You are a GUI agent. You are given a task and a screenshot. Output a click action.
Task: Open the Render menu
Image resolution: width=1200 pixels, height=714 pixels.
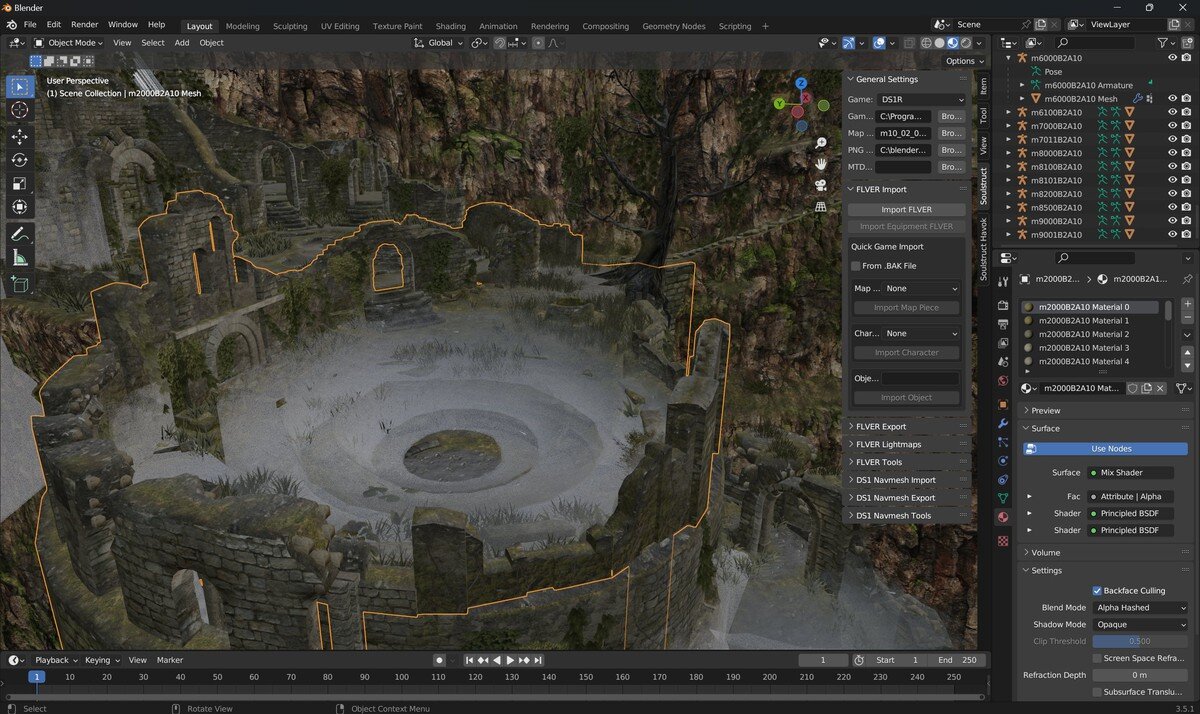pyautogui.click(x=85, y=24)
